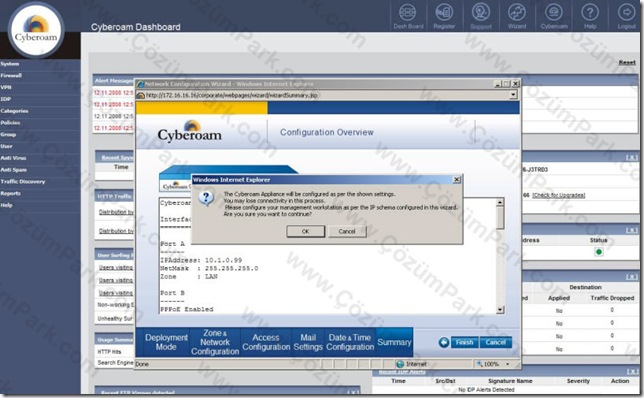Click scroll down arrow of the summary box

point(500,310)
